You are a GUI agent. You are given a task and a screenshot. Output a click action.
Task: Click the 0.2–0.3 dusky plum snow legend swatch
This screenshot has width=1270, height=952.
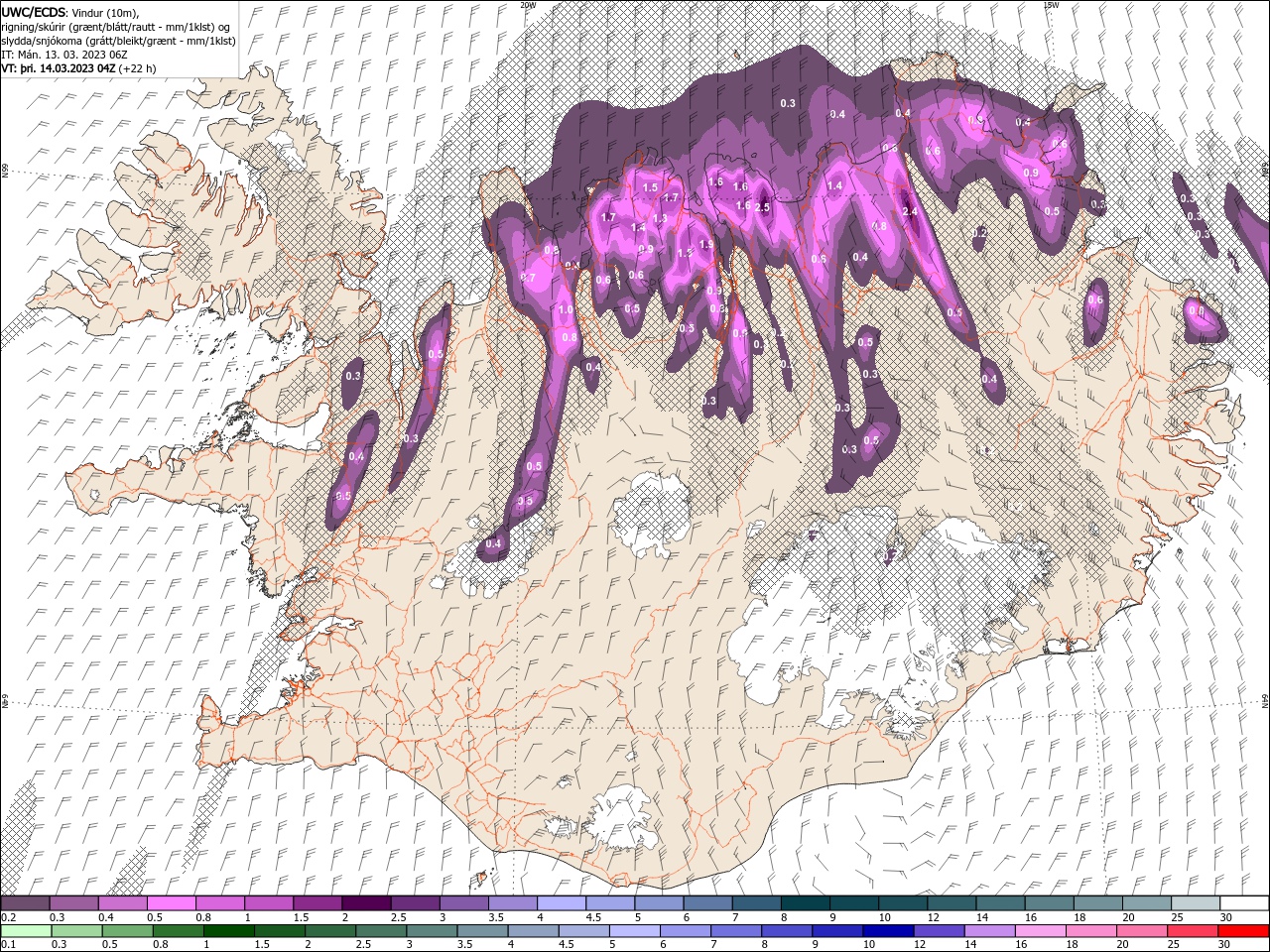coord(26,903)
